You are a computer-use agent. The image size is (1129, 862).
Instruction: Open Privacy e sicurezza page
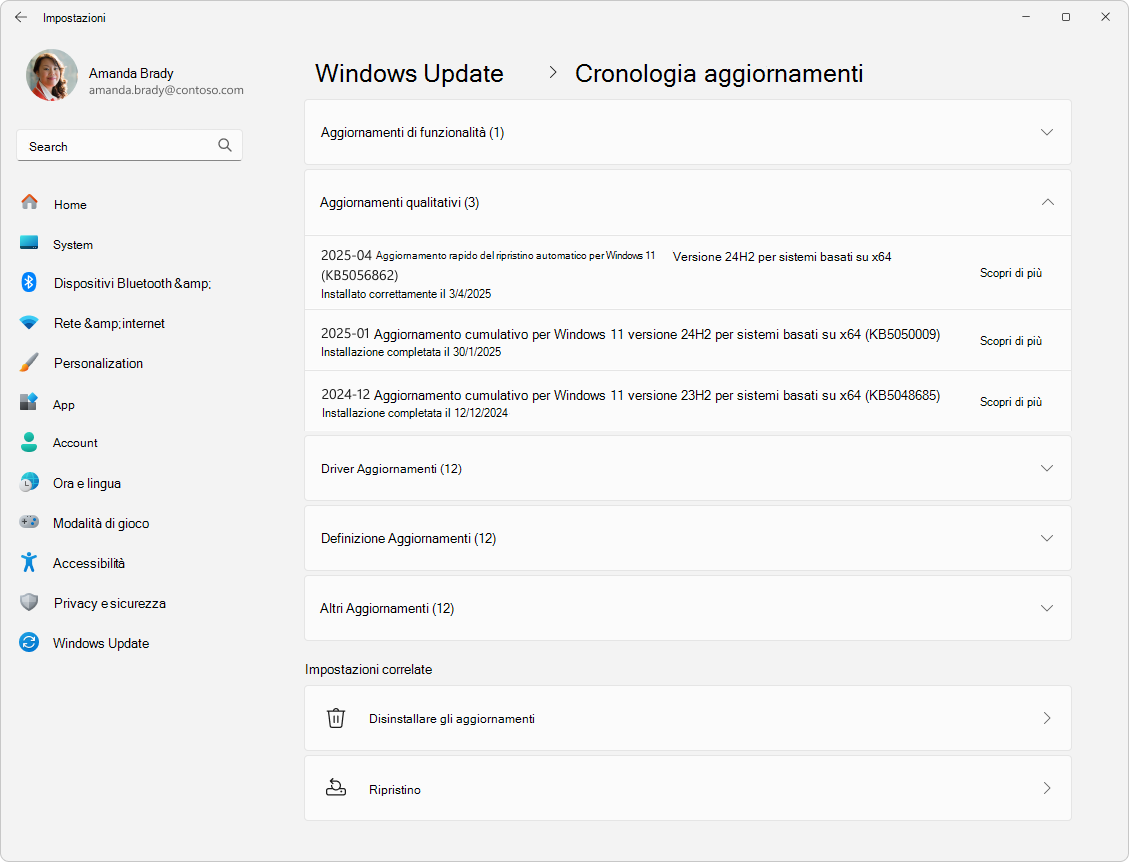(109, 603)
